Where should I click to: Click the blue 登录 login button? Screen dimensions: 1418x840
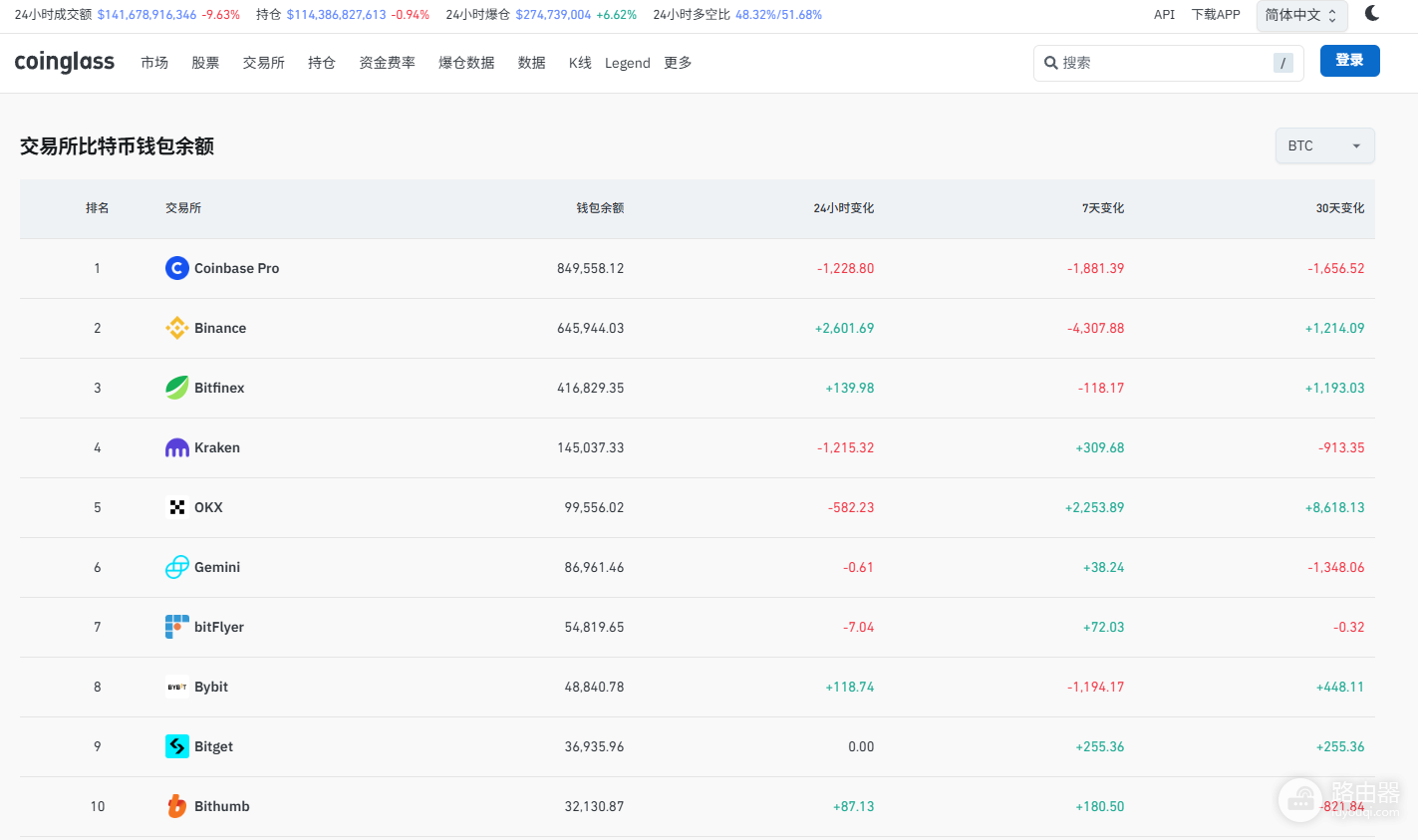[1349, 61]
